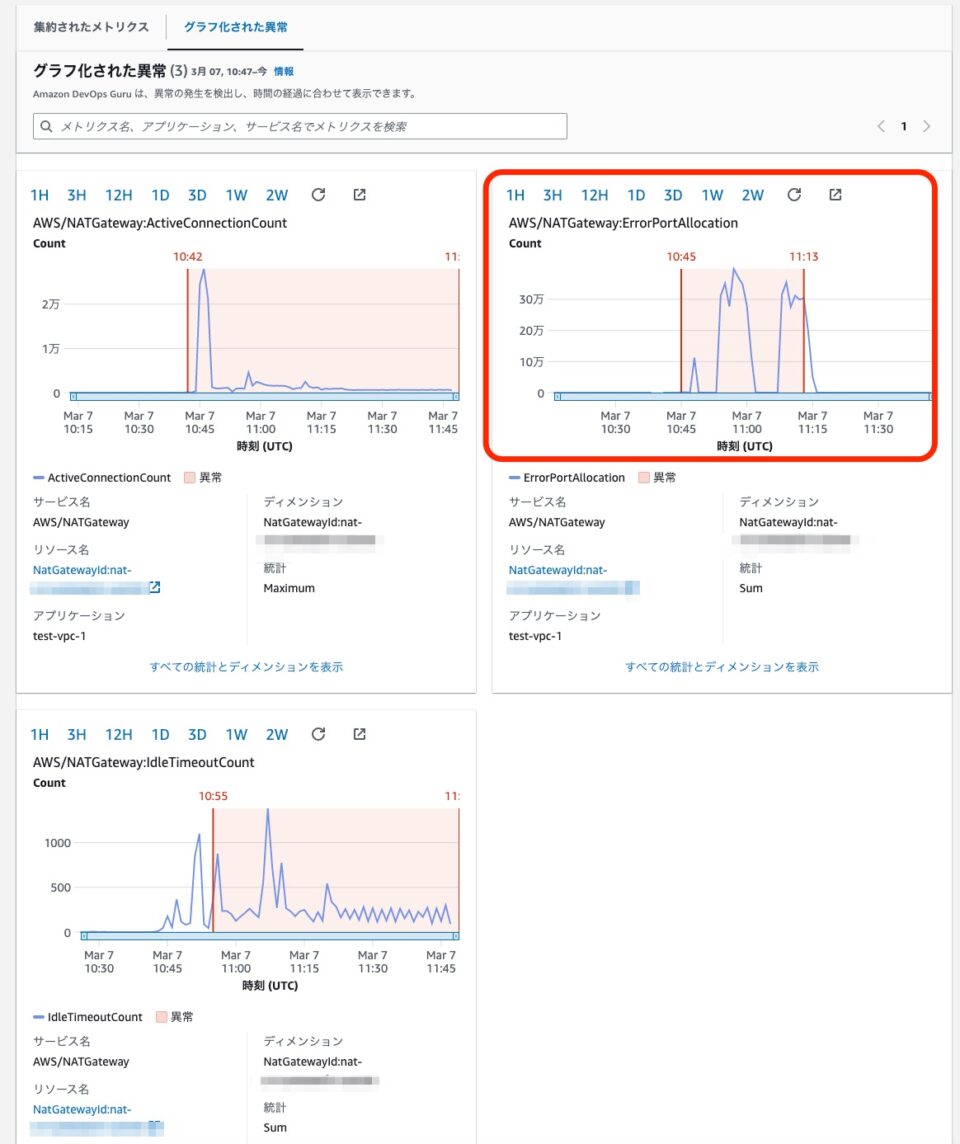The width and height of the screenshot is (960, 1144).
Task: Open IdleTimeoutCount graph externally
Action: (359, 734)
